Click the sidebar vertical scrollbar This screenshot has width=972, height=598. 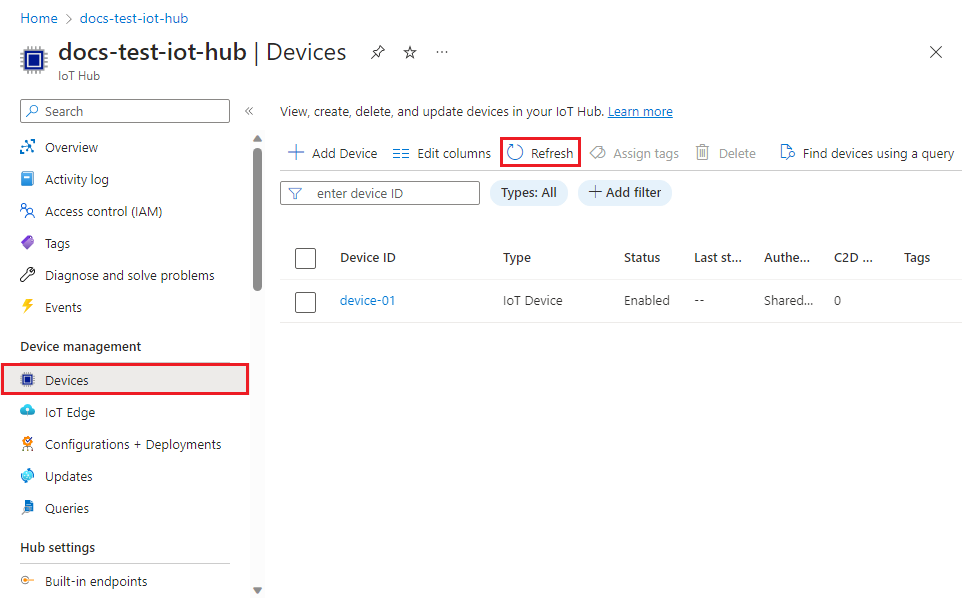(257, 220)
